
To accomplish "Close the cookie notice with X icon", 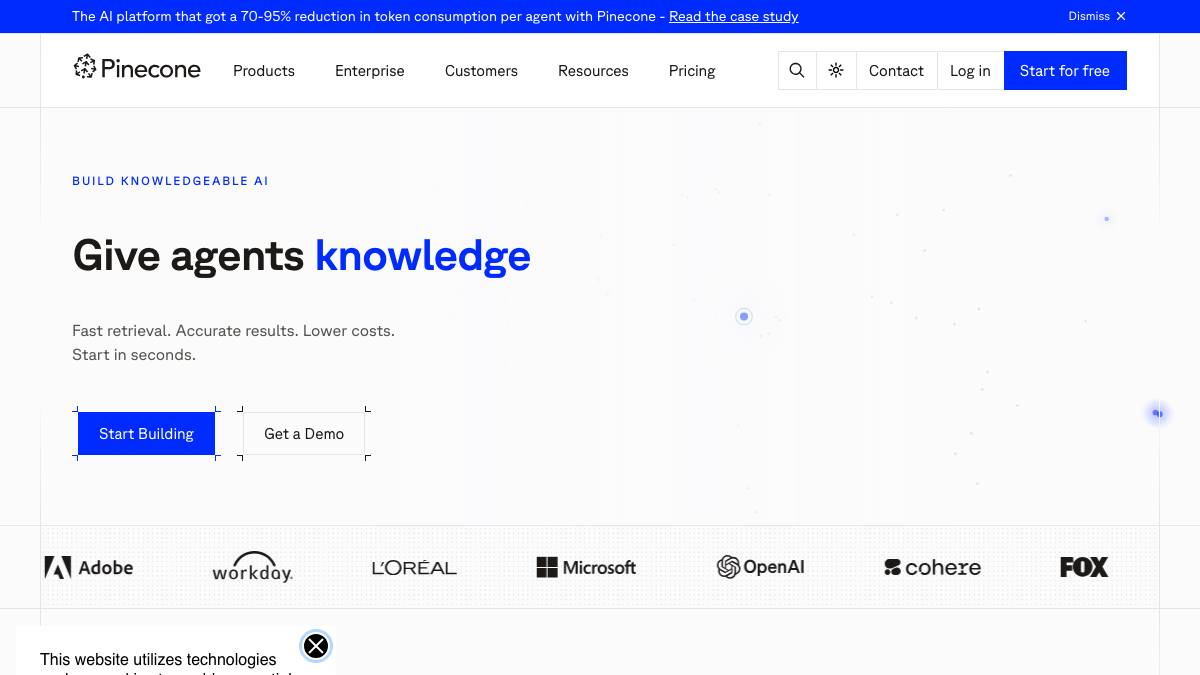I will [316, 646].
